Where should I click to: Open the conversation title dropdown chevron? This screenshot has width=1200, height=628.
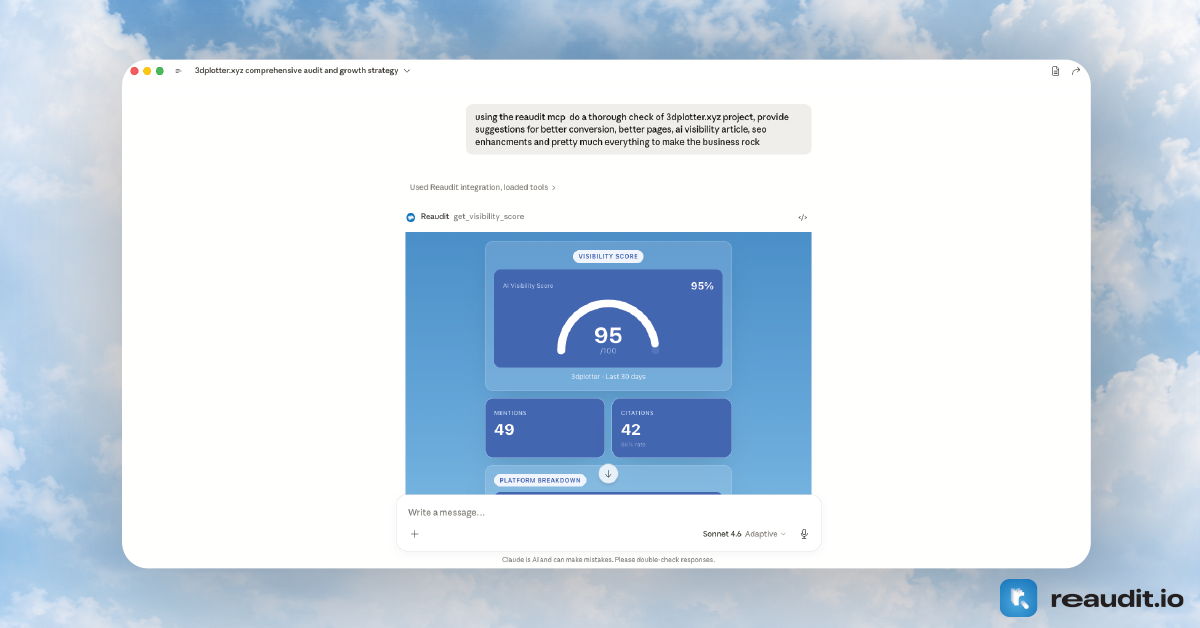click(x=407, y=71)
